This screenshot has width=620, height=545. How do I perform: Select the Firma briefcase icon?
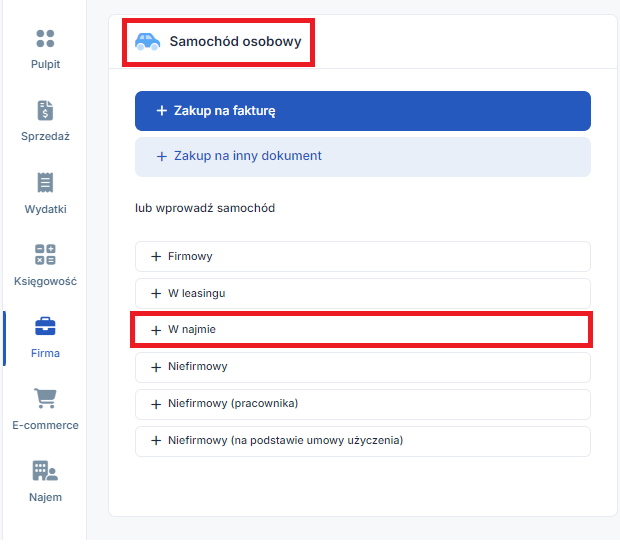[x=45, y=326]
